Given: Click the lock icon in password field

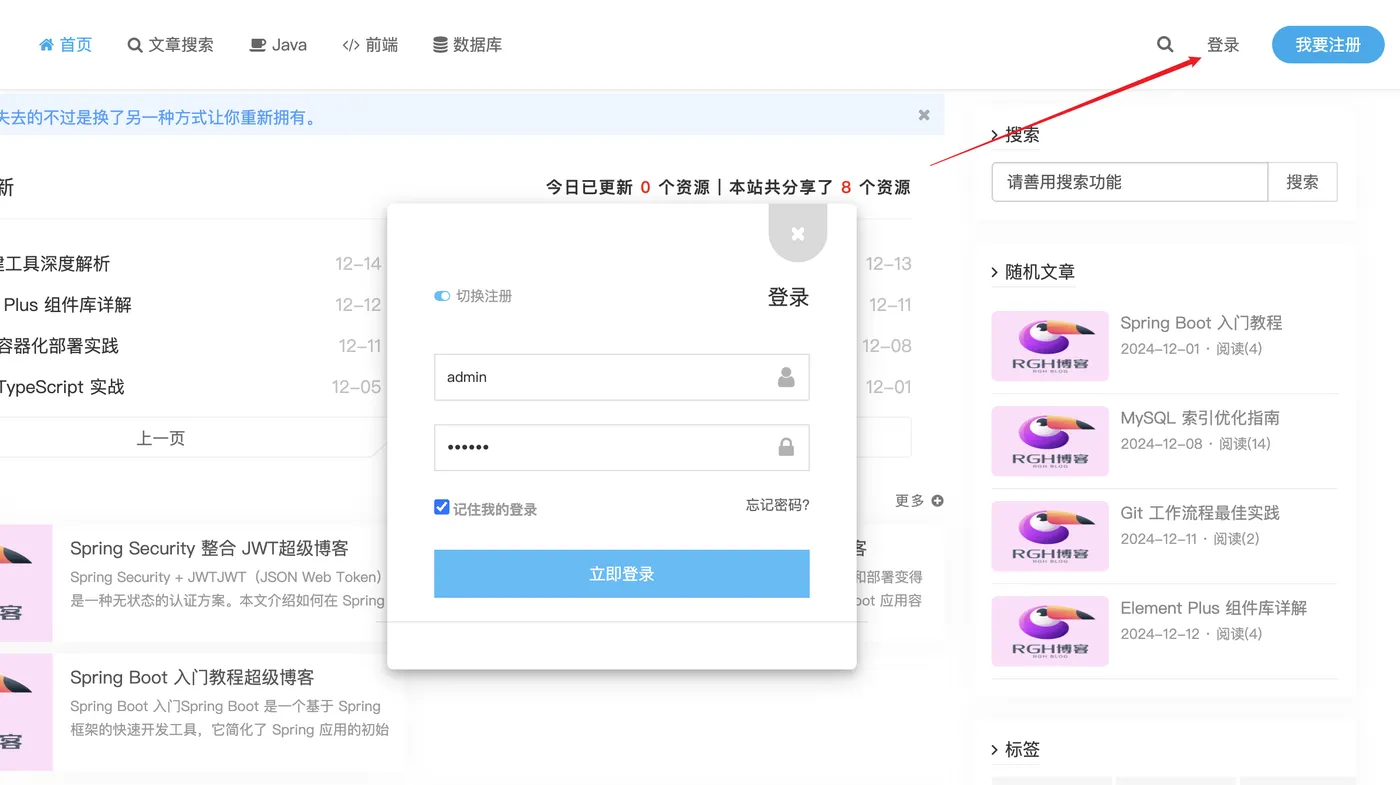Looking at the screenshot, I should (x=786, y=447).
